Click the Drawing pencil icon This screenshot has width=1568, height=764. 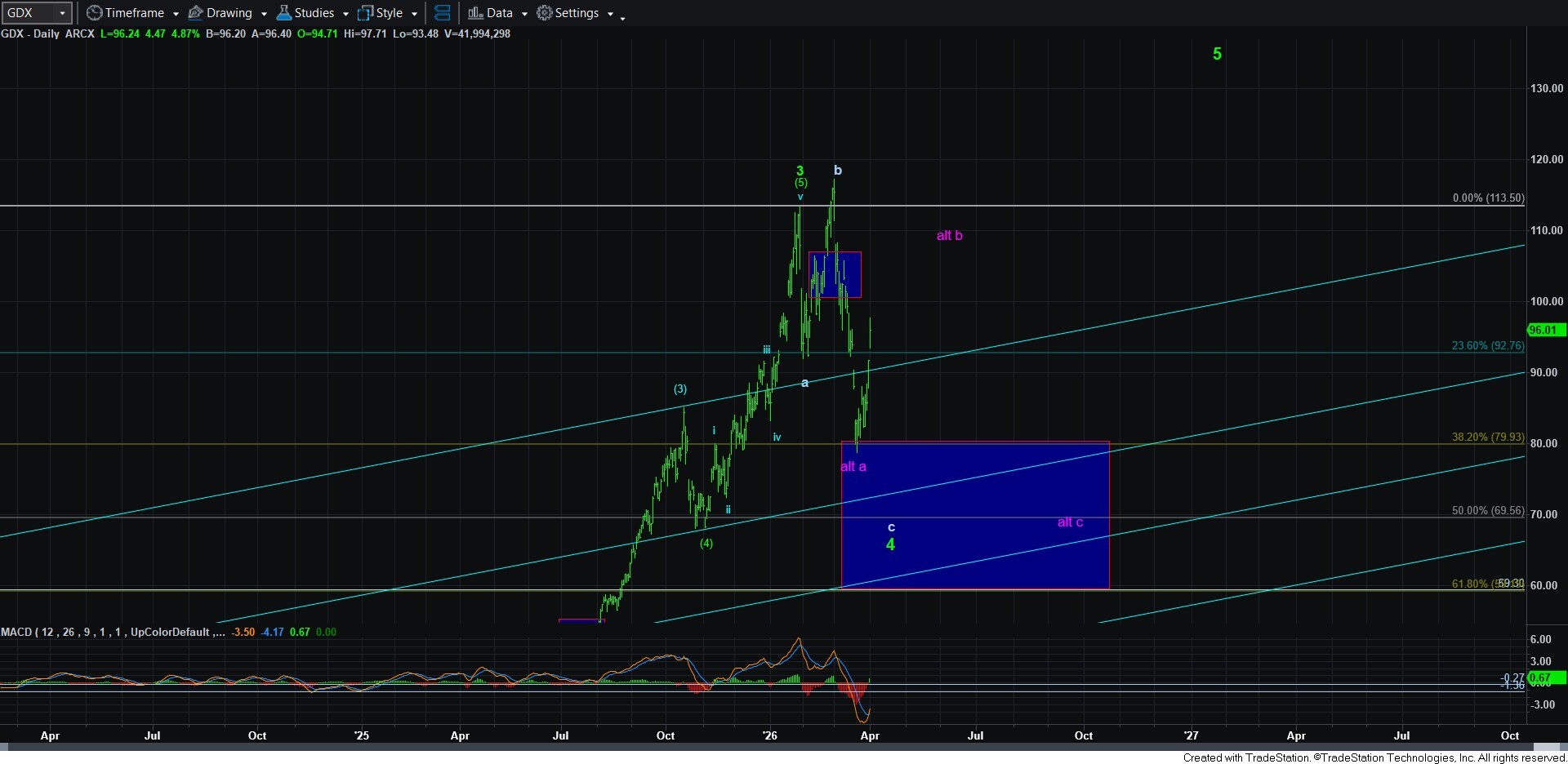[x=196, y=13]
